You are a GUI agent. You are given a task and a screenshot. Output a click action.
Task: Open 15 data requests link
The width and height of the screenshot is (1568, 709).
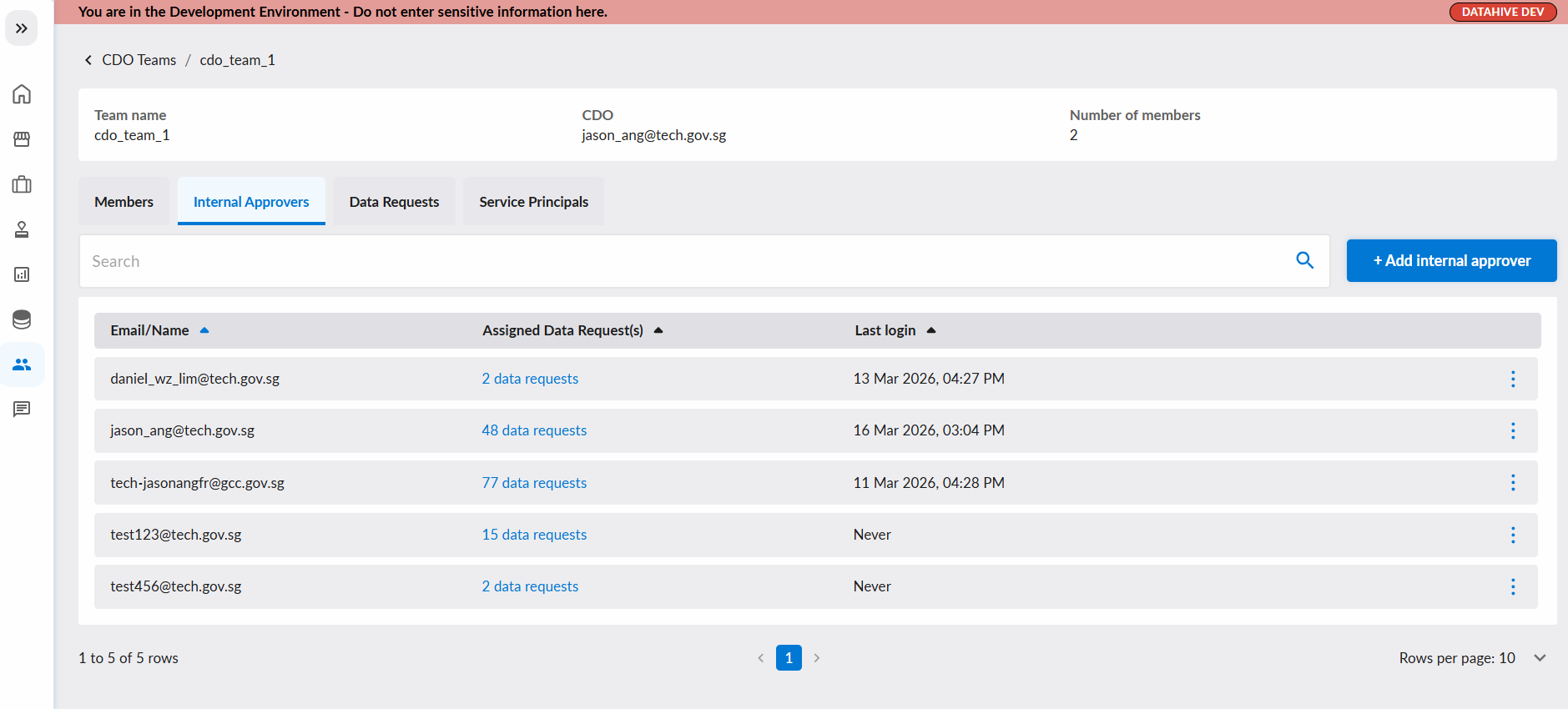click(534, 535)
